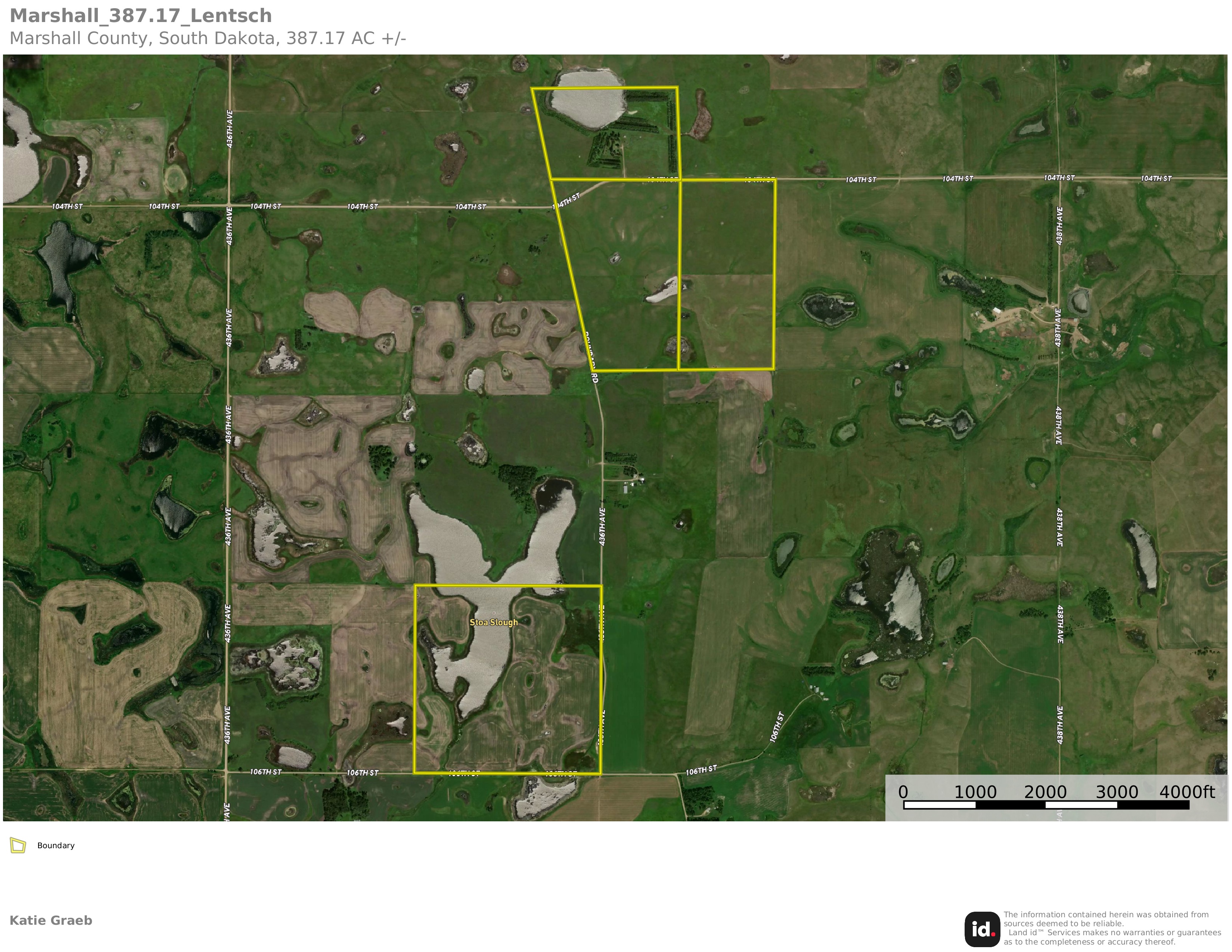
Task: Click the leftmost 104TH ST road label
Action: pyautogui.click(x=67, y=206)
